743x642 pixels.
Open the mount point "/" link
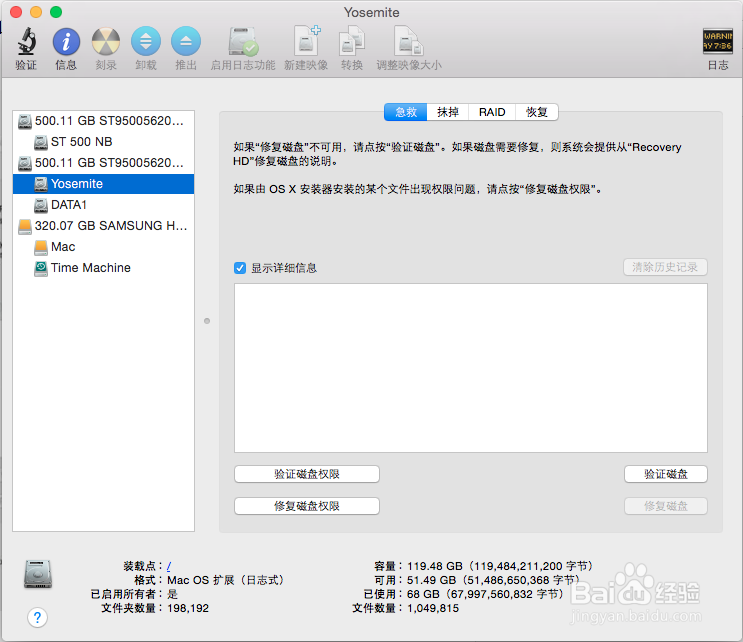pyautogui.click(x=169, y=566)
